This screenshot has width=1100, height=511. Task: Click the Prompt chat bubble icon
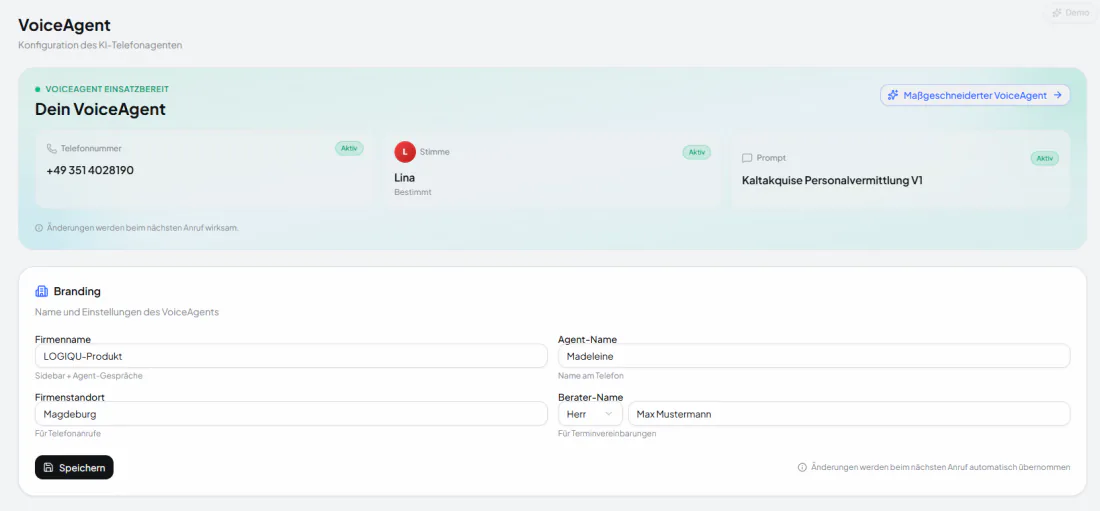coord(746,159)
